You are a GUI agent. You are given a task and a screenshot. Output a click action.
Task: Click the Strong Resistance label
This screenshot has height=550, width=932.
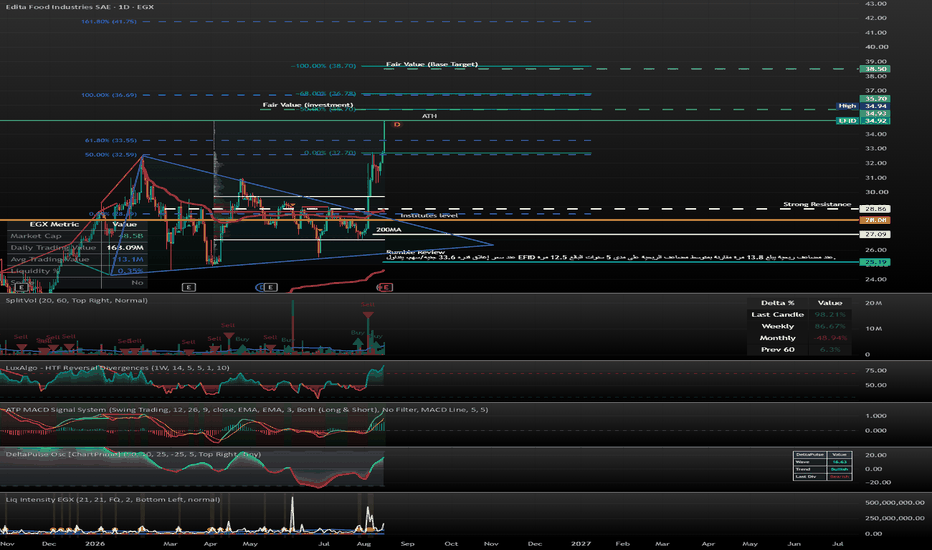click(817, 205)
